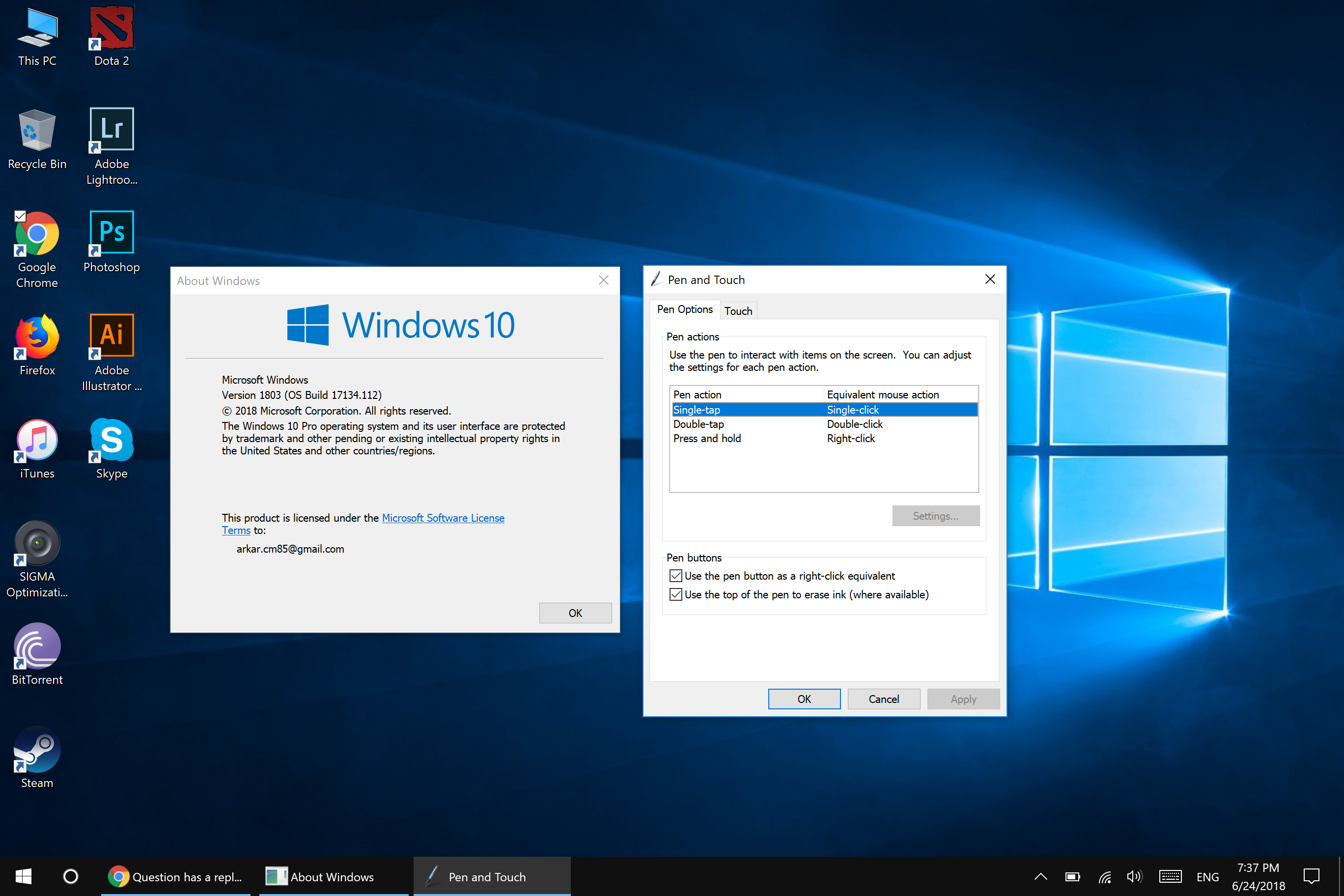The image size is (1344, 896).
Task: Click OK in the Pen and Touch dialog
Action: click(x=804, y=699)
